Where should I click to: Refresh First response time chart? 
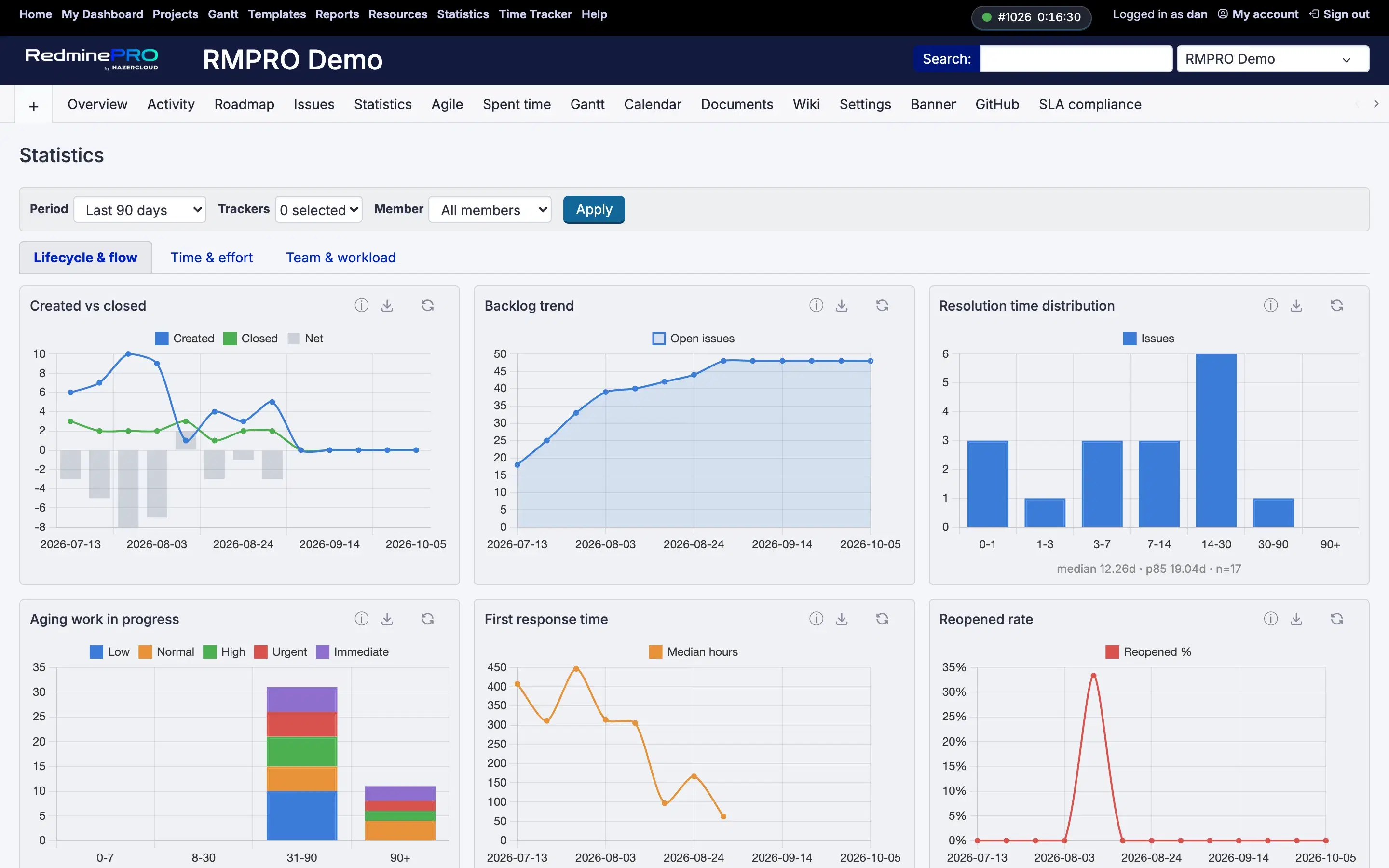coord(882,619)
